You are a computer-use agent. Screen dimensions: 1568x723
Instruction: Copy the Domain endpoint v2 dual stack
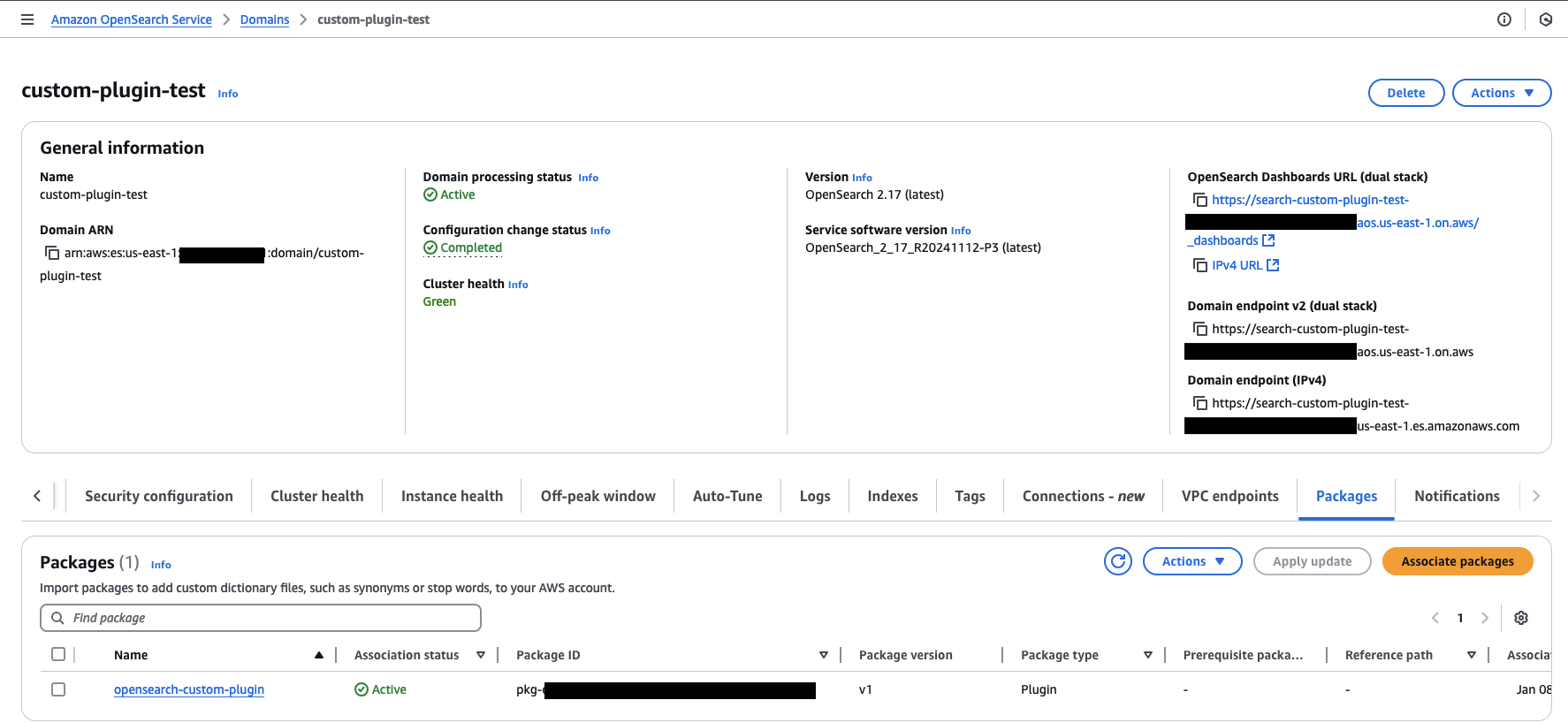[x=1200, y=330]
